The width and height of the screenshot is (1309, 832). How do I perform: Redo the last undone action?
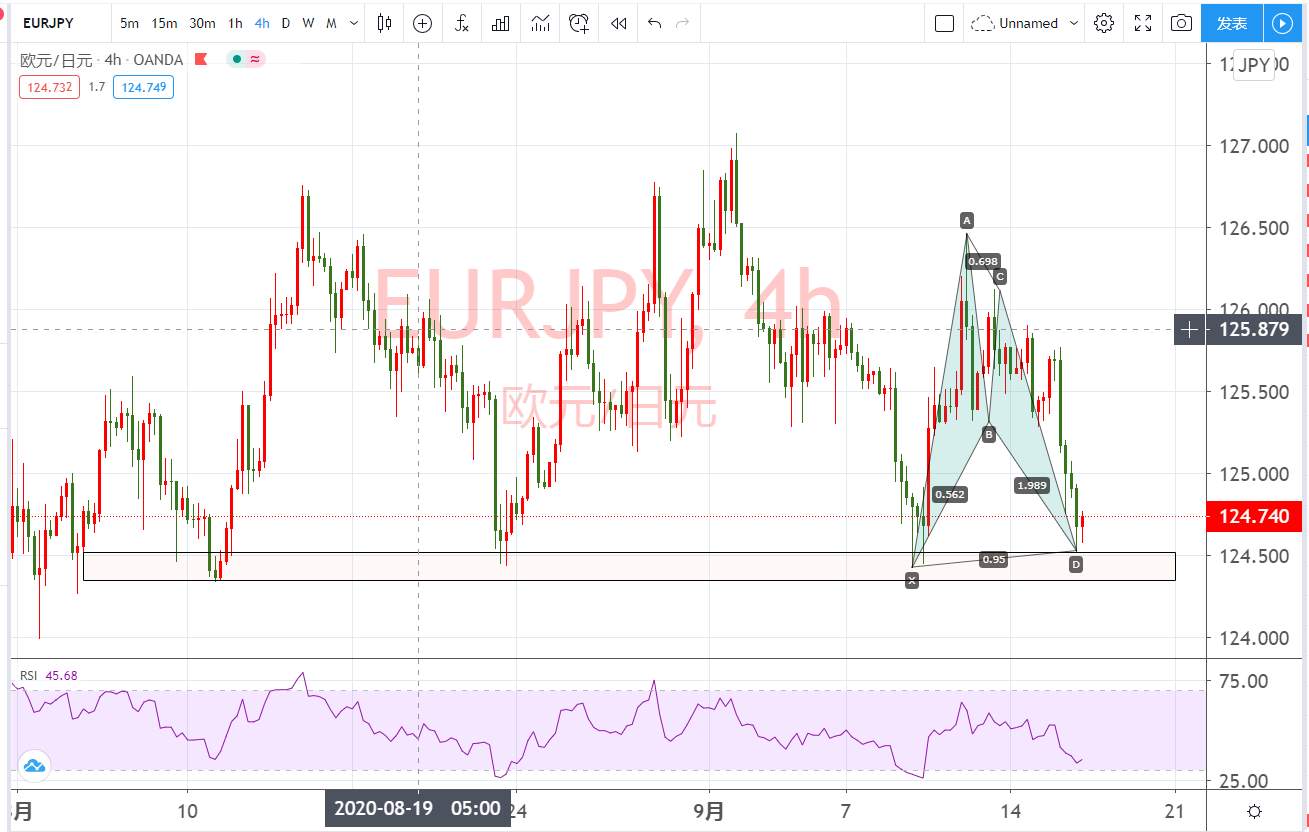point(683,23)
